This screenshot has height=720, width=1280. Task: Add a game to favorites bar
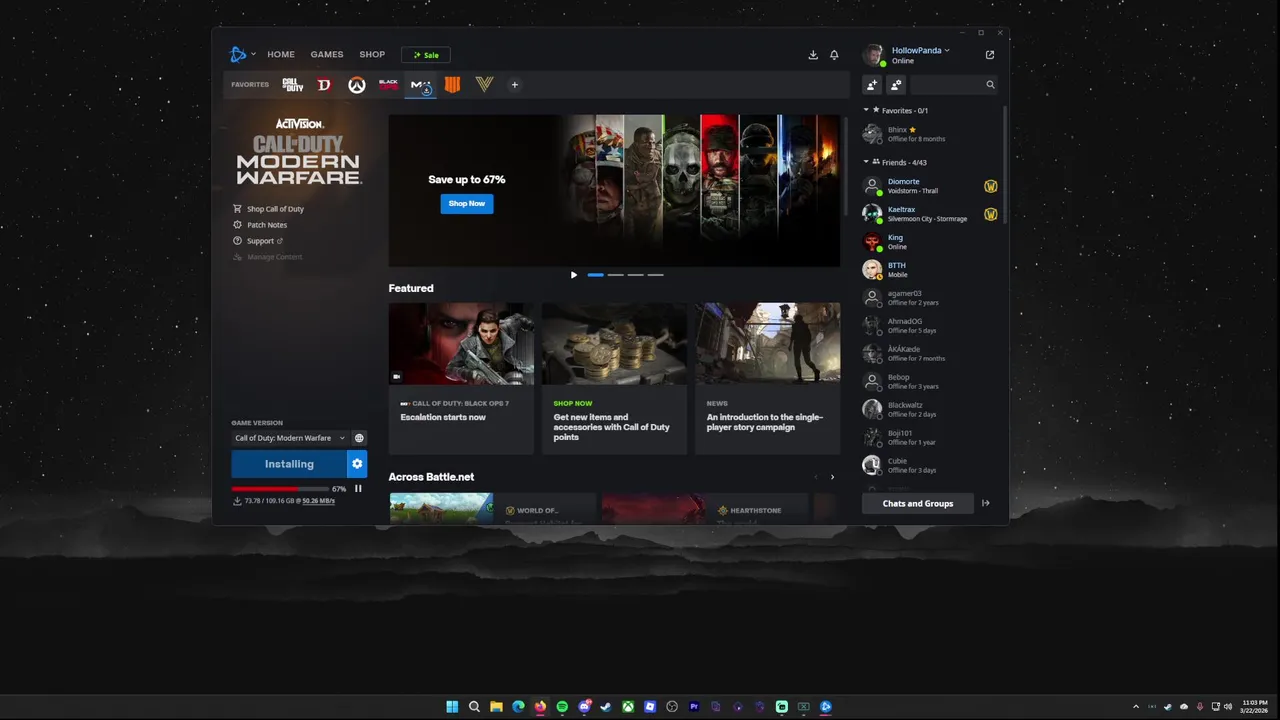515,85
